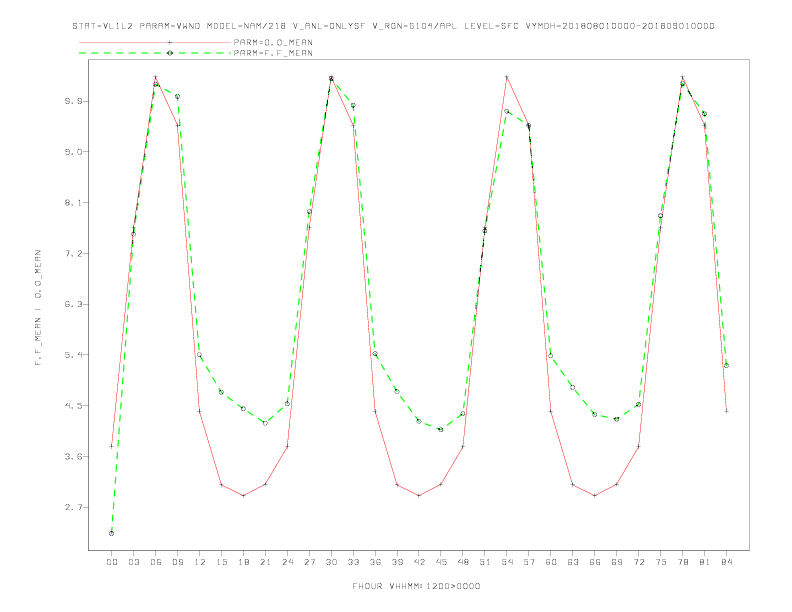Click x-axis tick label 06
The height and width of the screenshot is (612, 792).
(156, 562)
